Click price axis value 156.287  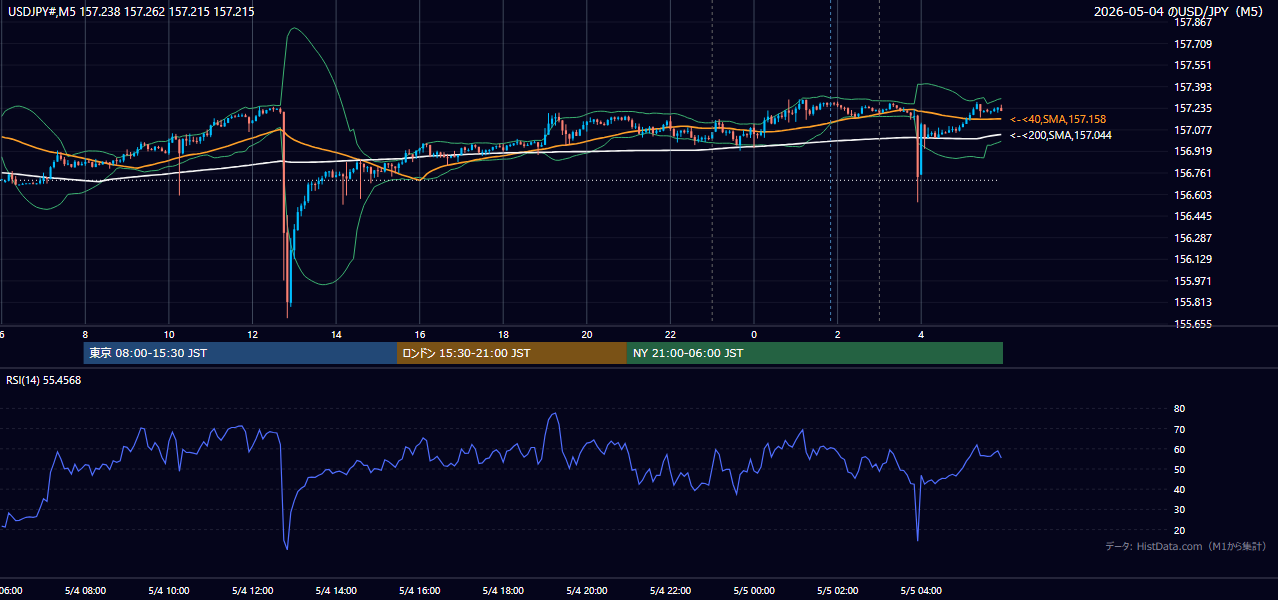1194,238
